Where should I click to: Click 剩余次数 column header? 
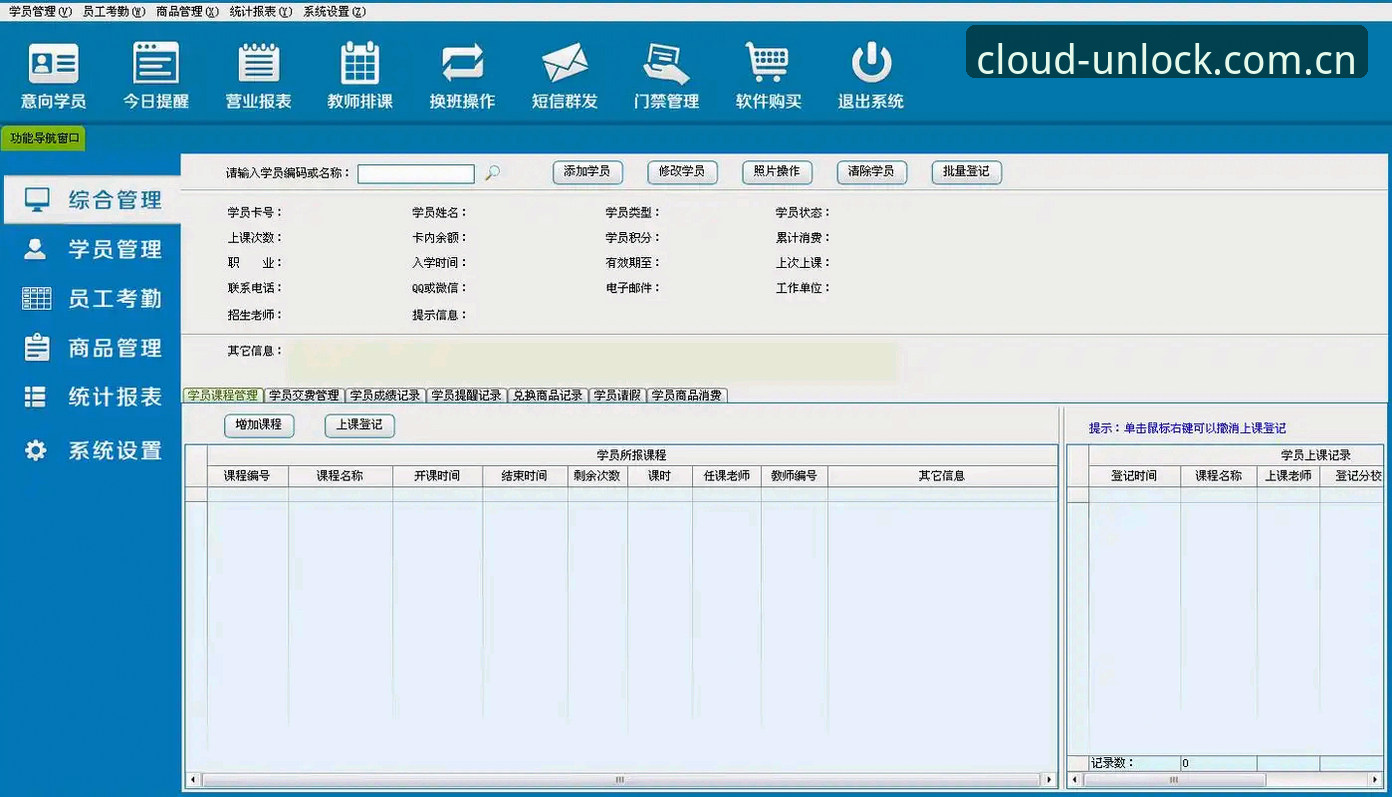pos(598,476)
